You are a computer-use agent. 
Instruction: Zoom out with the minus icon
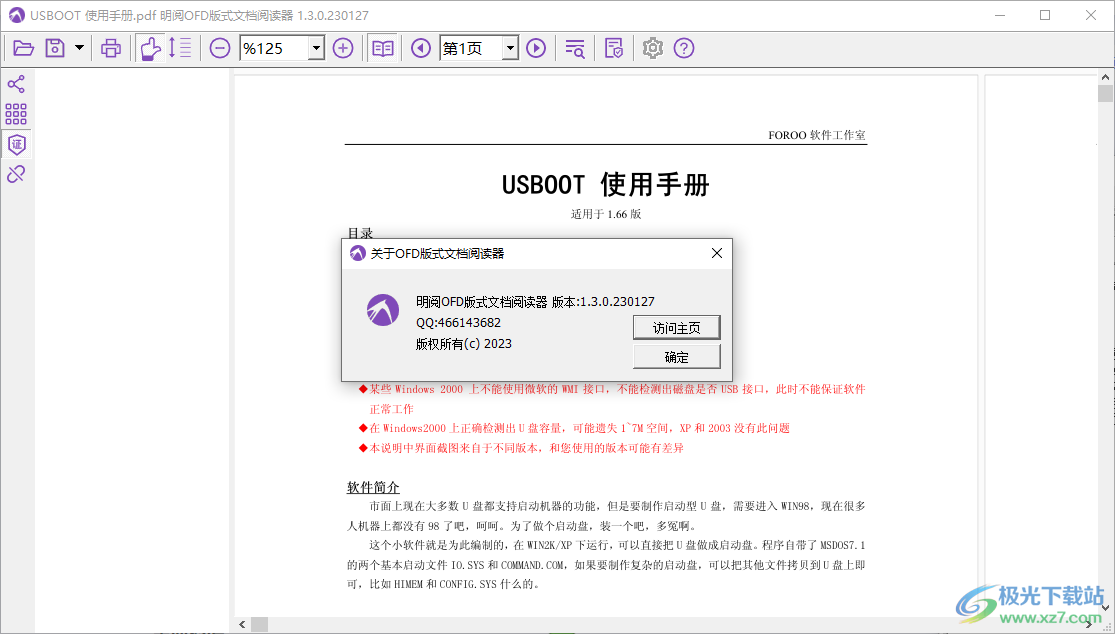pyautogui.click(x=220, y=48)
